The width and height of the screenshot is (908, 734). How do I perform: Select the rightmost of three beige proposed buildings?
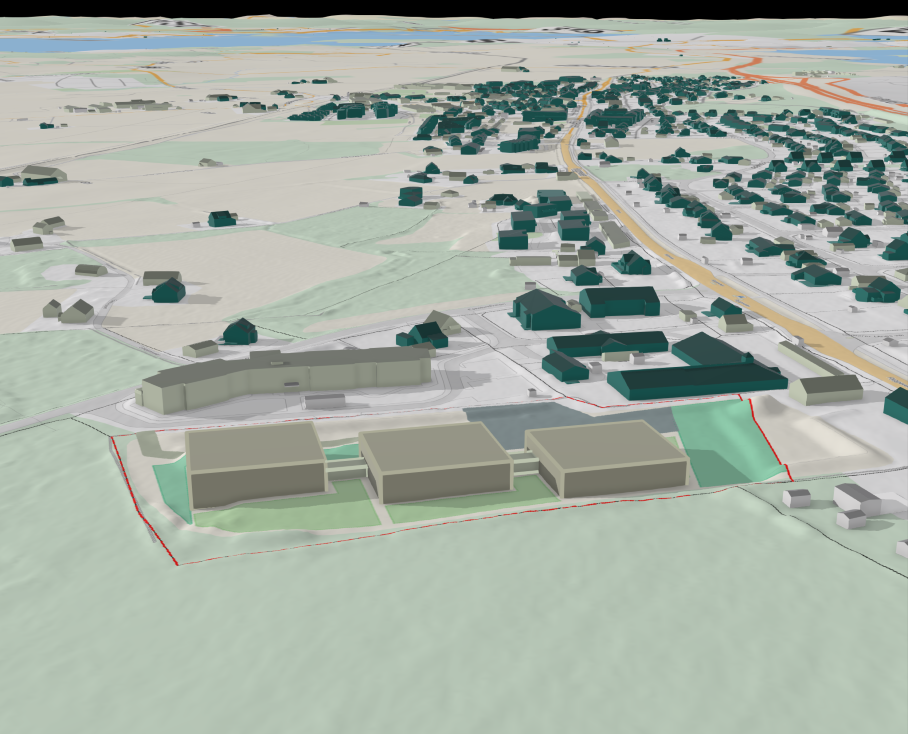click(x=607, y=458)
